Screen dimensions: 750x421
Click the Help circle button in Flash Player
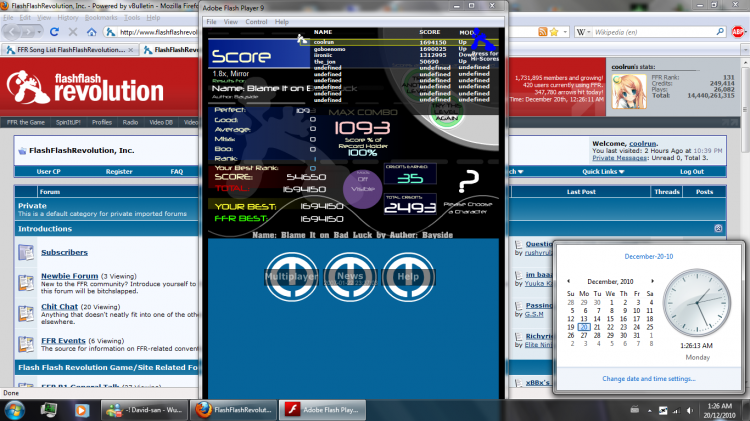(x=408, y=277)
